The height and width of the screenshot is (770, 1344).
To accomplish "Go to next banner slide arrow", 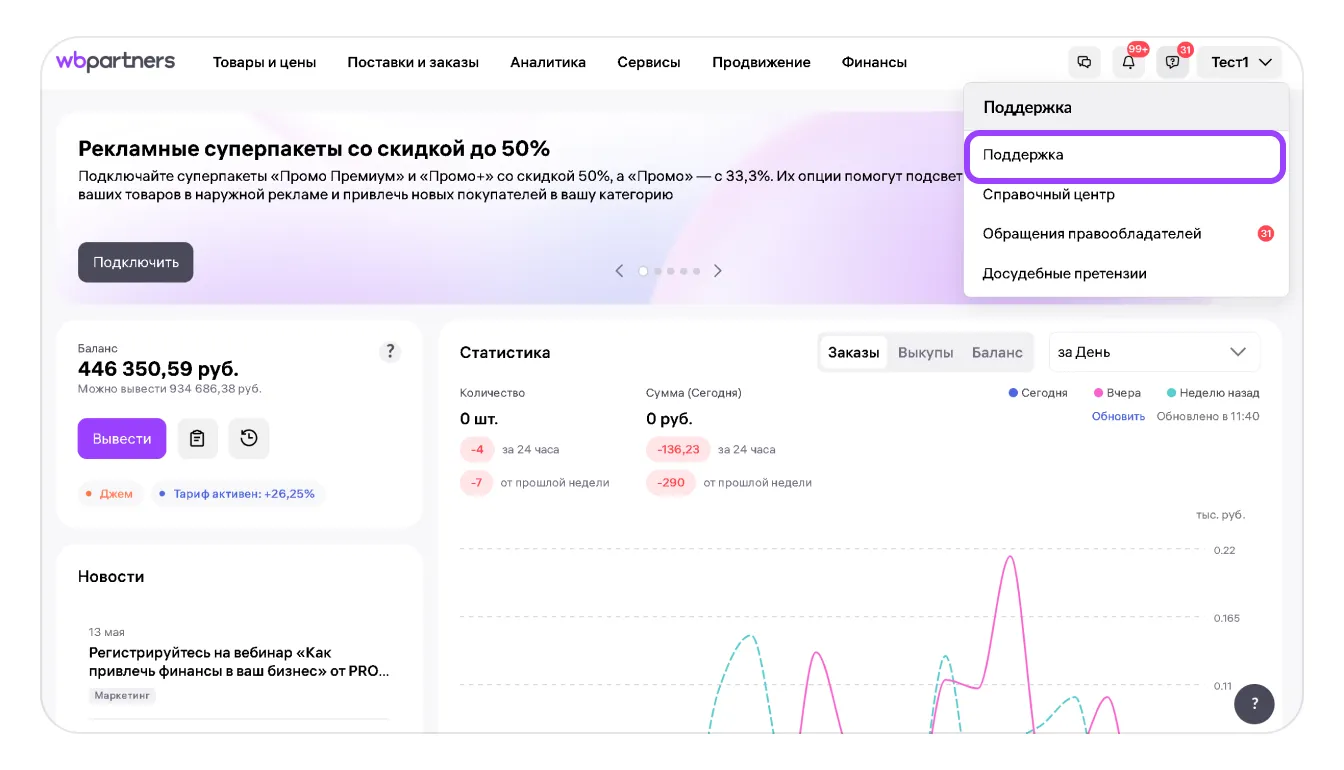I will pyautogui.click(x=717, y=271).
